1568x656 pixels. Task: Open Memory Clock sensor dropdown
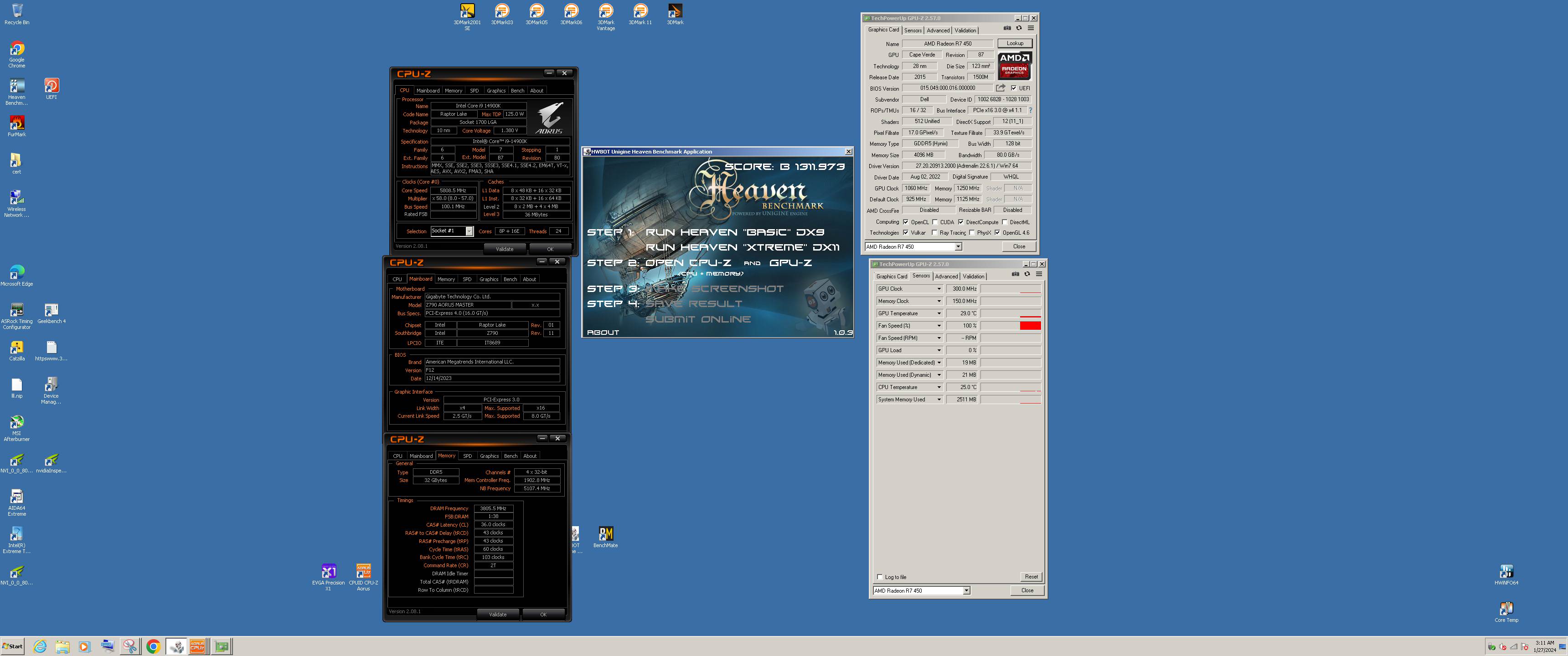[x=939, y=301]
